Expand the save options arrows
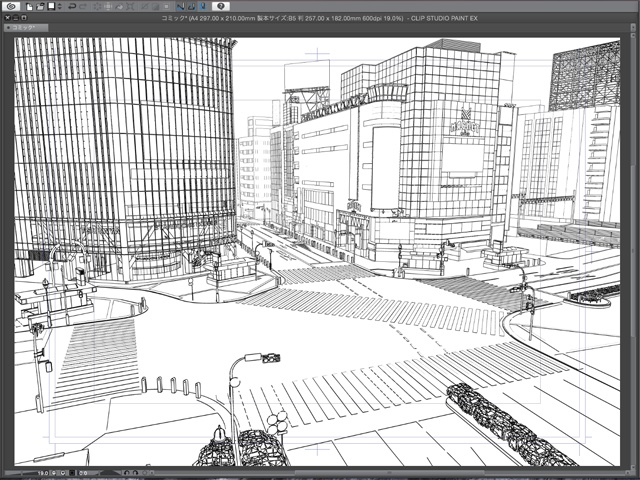This screenshot has height=480, width=640. click(60, 6)
